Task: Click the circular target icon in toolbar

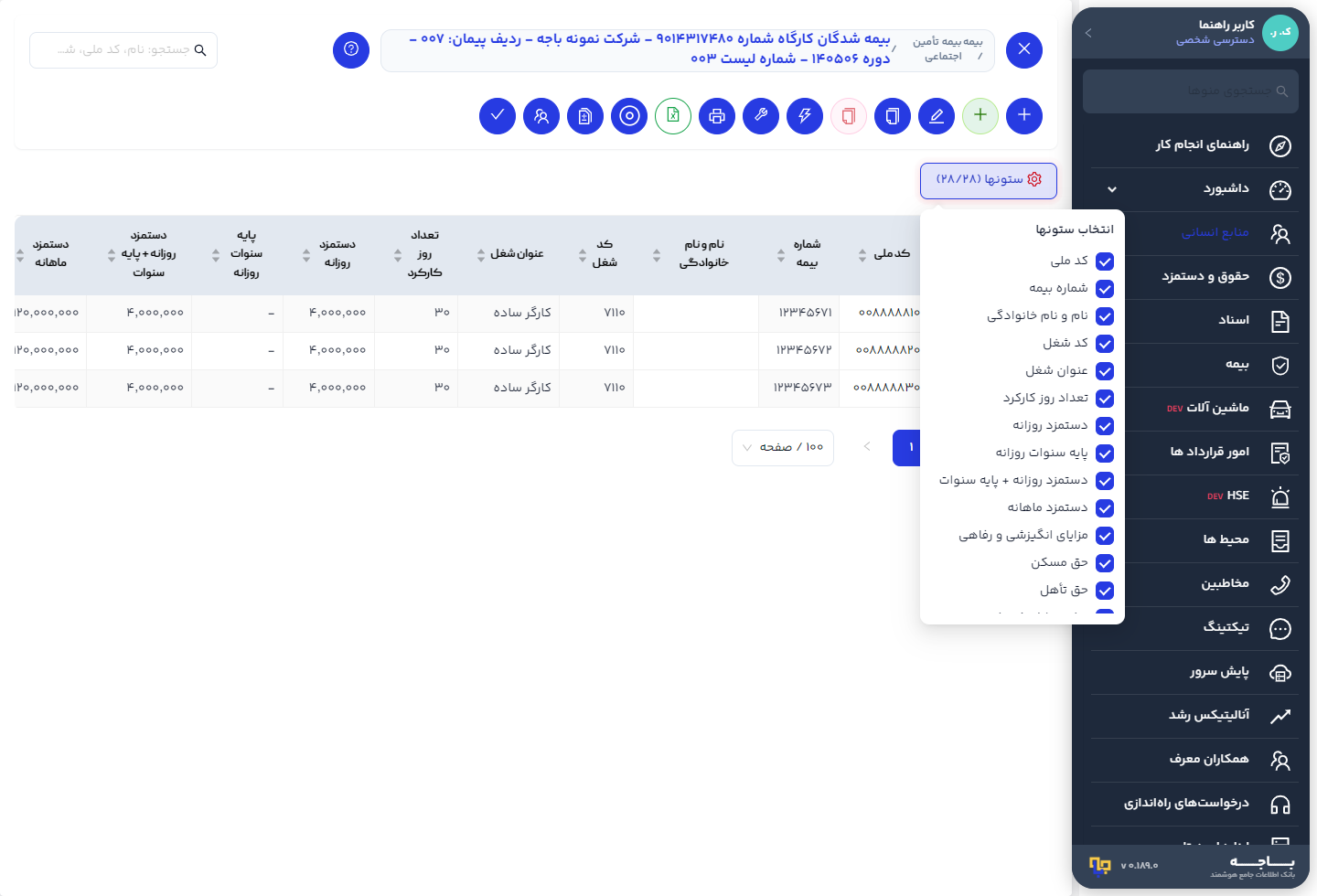Action: pos(629,115)
